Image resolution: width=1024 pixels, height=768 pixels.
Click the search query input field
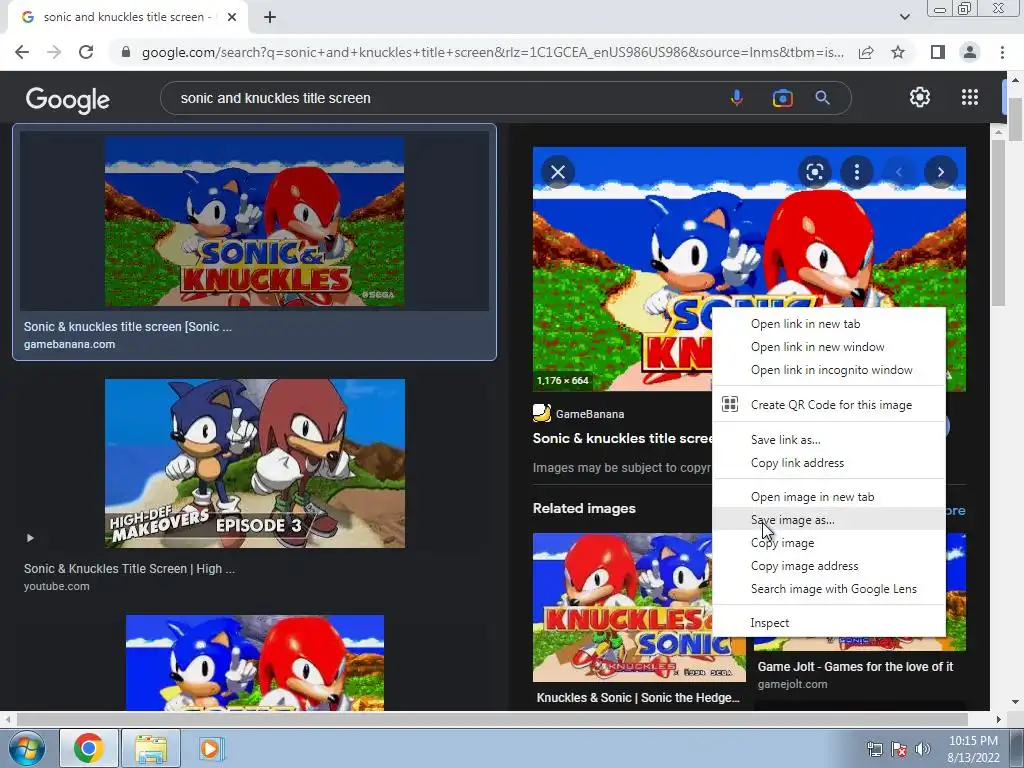[x=444, y=98]
